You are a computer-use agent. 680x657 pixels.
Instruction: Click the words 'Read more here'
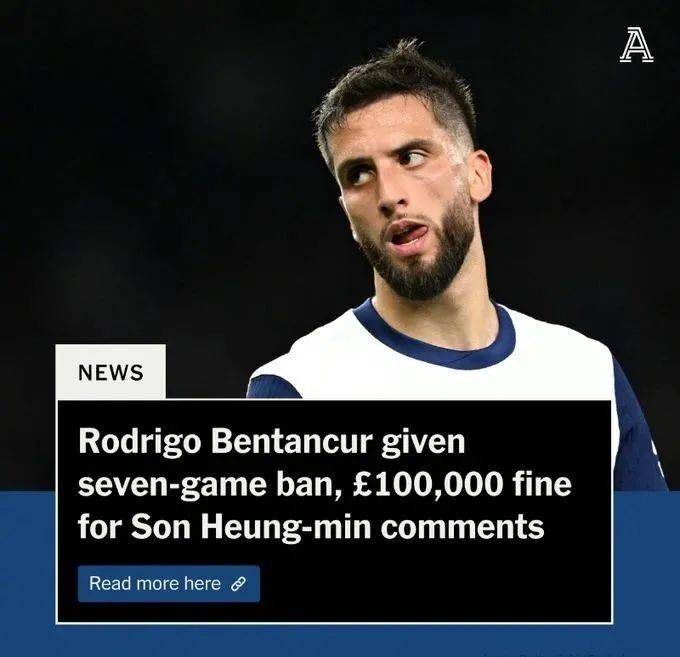coord(155,584)
